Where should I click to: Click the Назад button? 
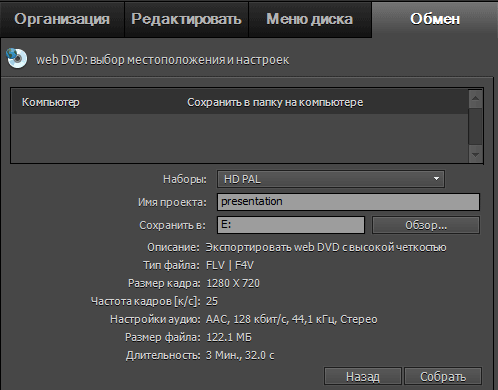[x=363, y=377]
